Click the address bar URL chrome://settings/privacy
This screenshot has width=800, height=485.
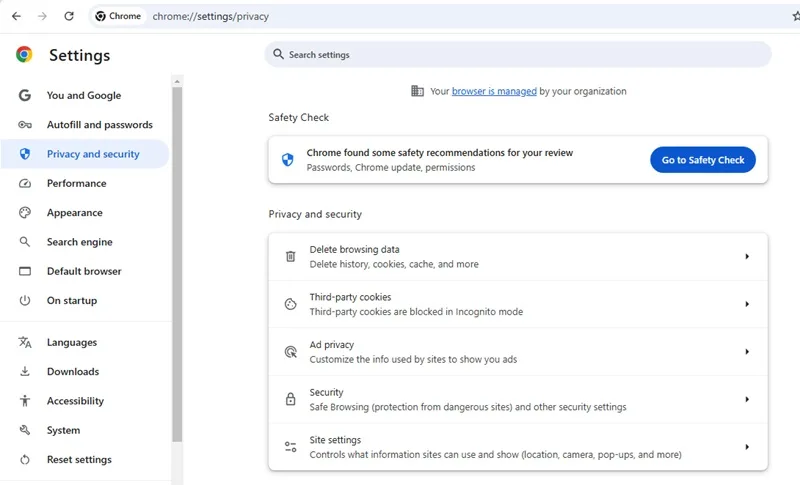point(211,16)
